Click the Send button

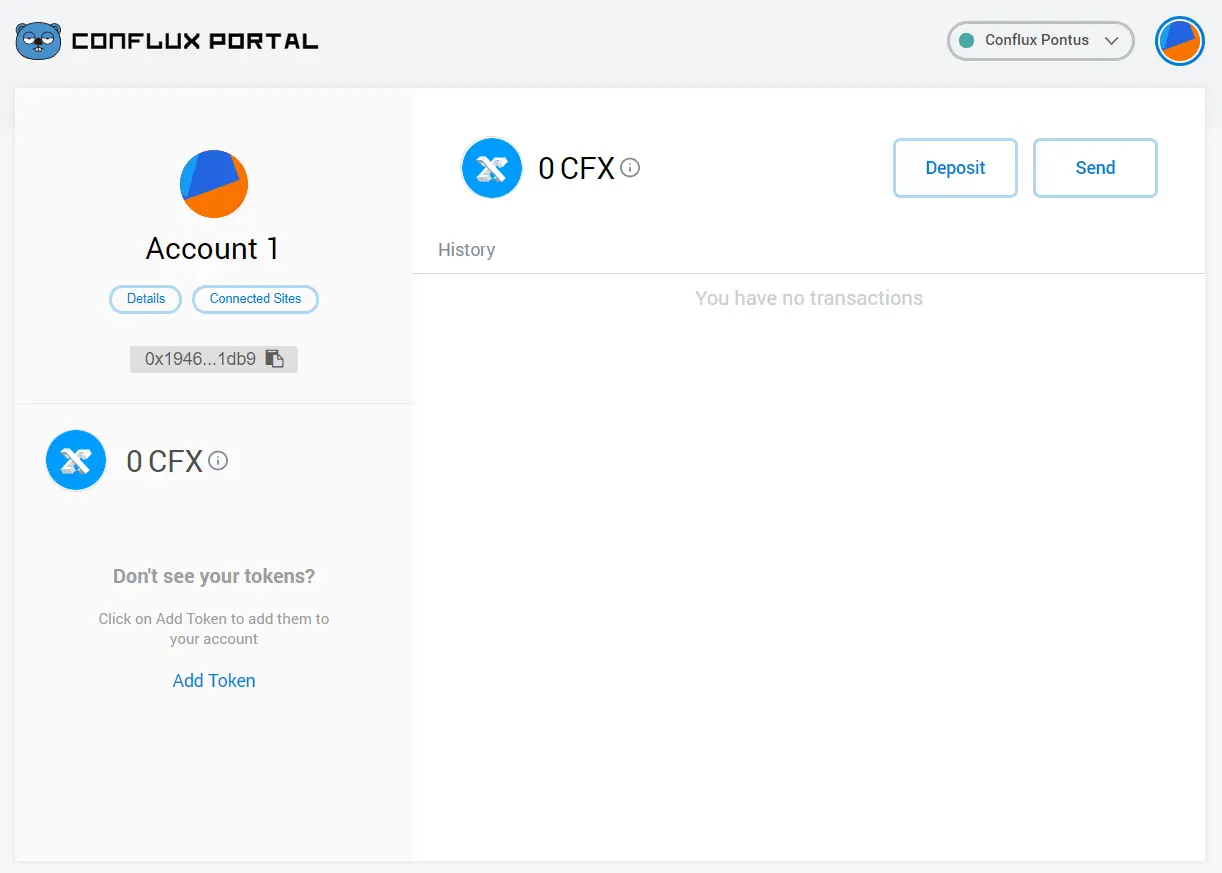pos(1095,168)
